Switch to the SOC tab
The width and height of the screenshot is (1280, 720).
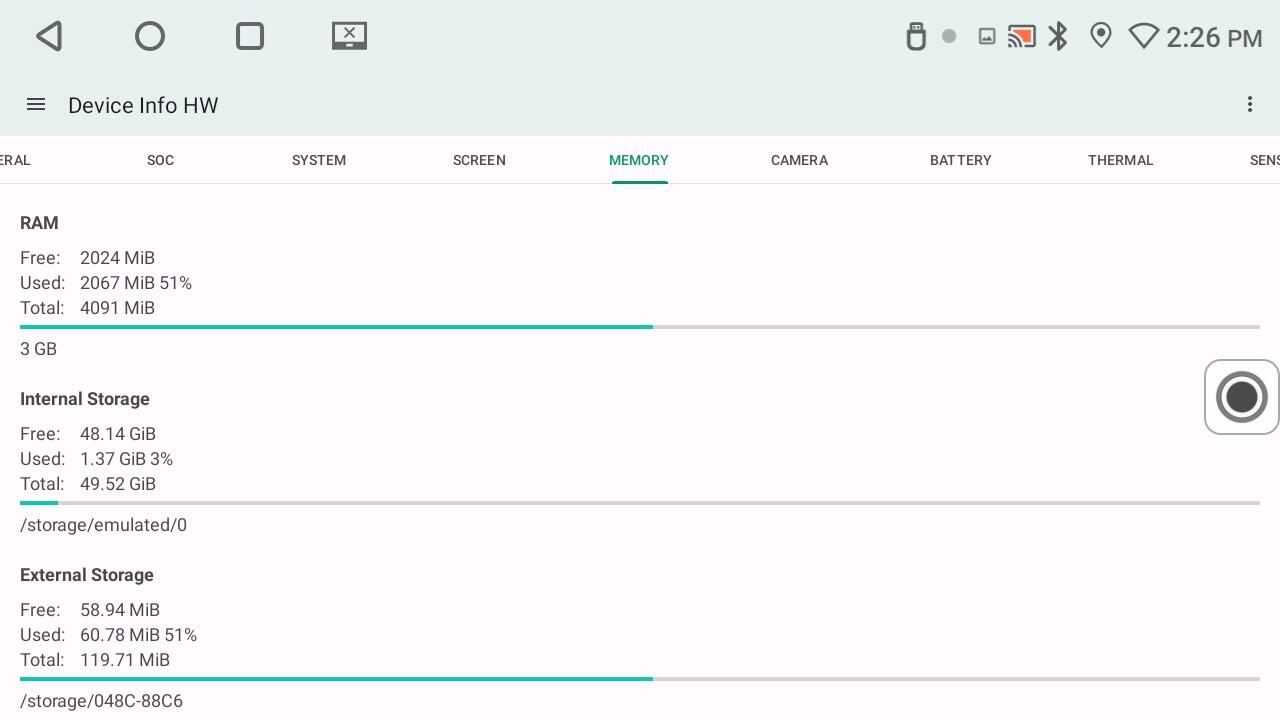tap(160, 160)
